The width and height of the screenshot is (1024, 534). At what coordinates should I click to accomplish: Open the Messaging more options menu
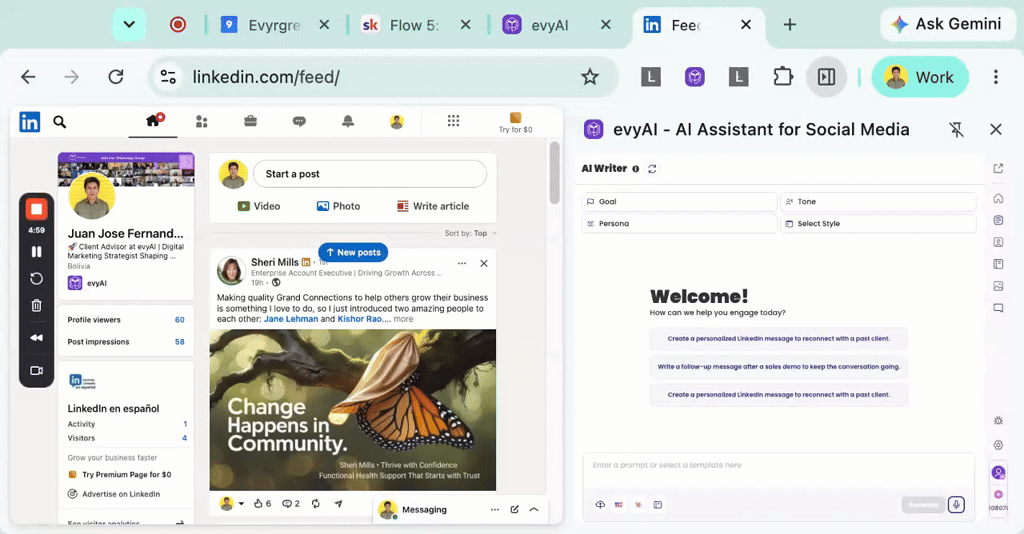(x=494, y=509)
